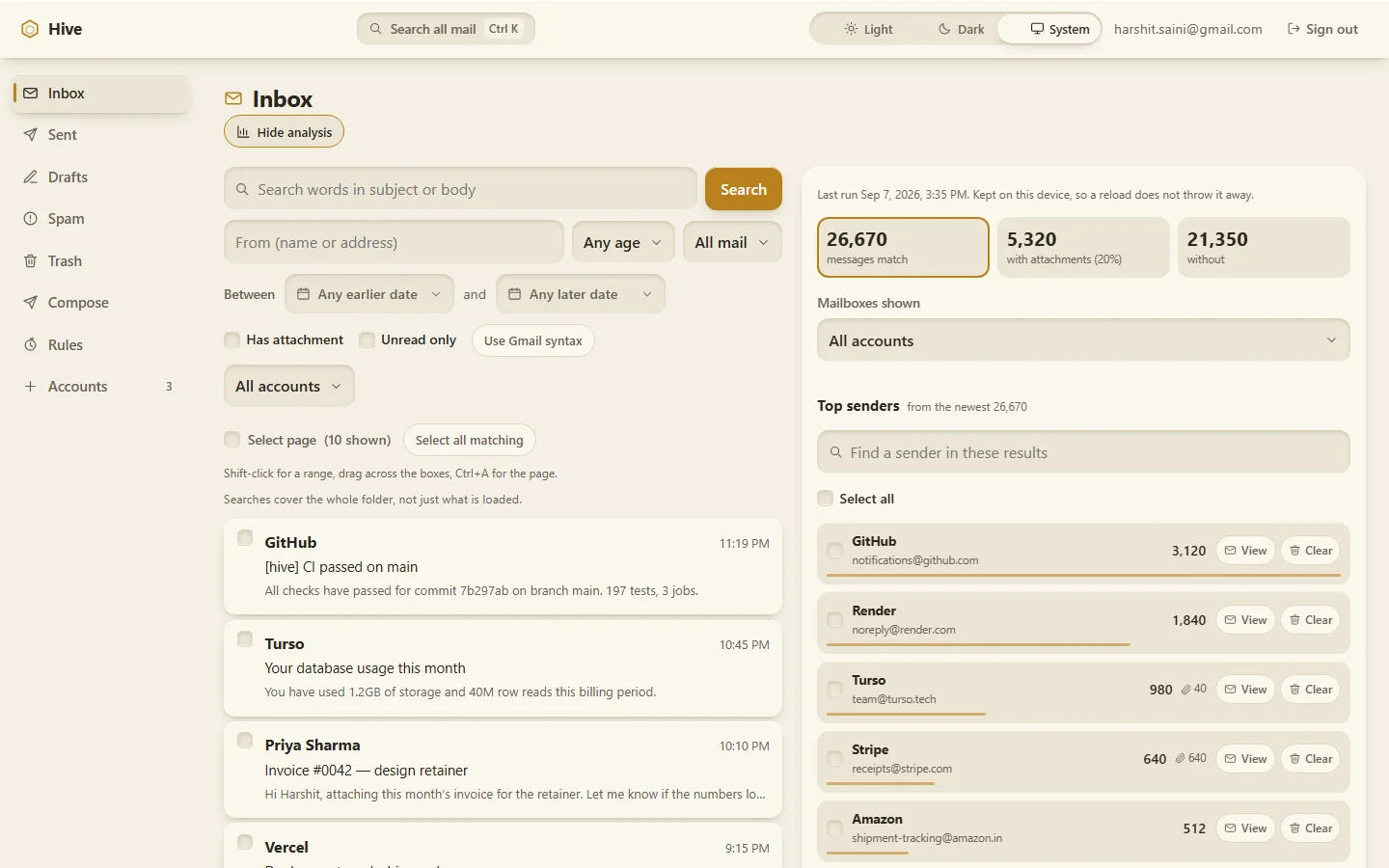Open the All accounts filter dropdown under search

point(288,386)
